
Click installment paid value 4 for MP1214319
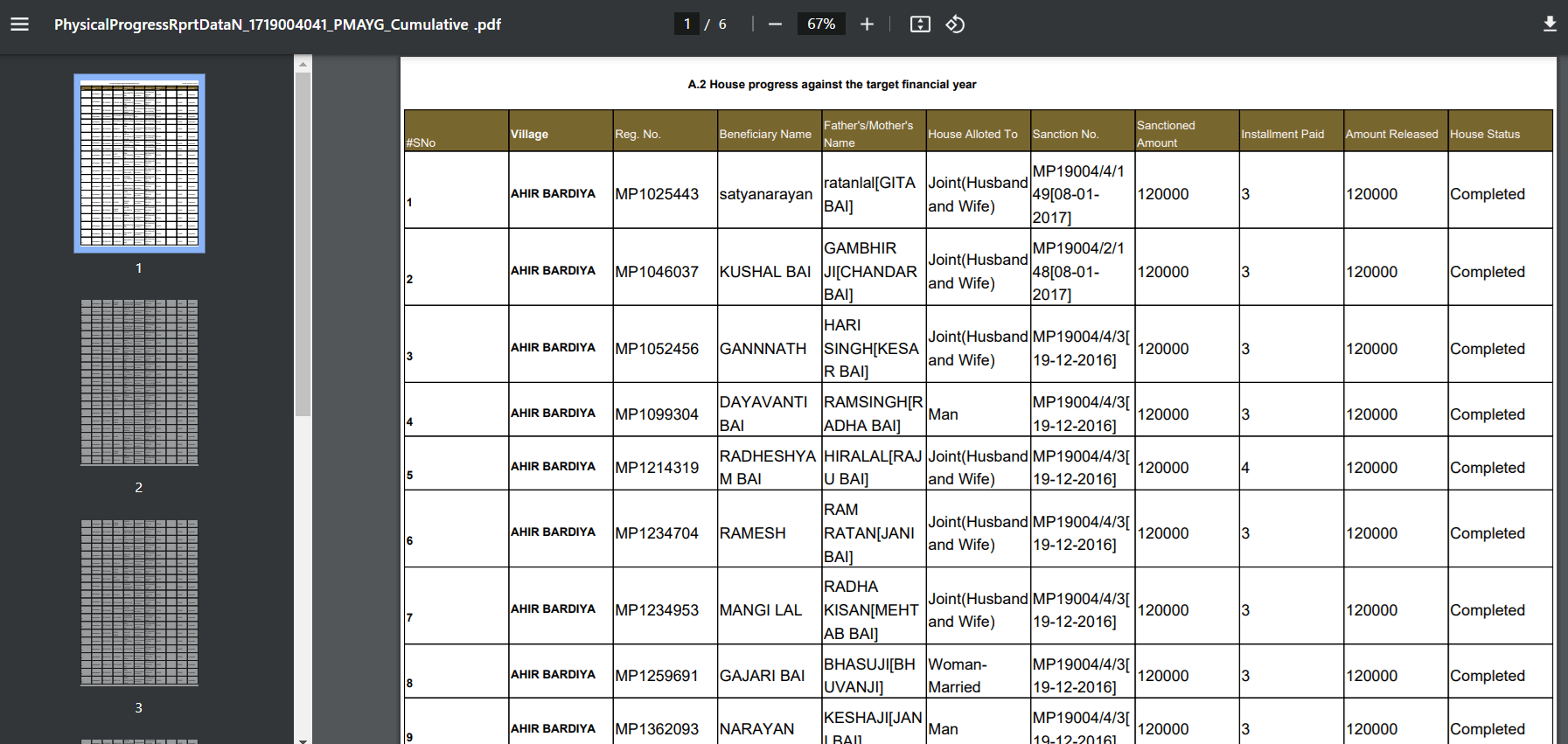[1245, 468]
